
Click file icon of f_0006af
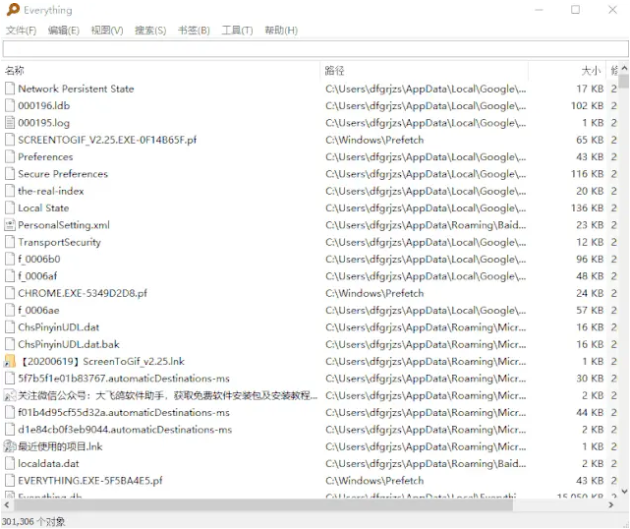(x=10, y=276)
